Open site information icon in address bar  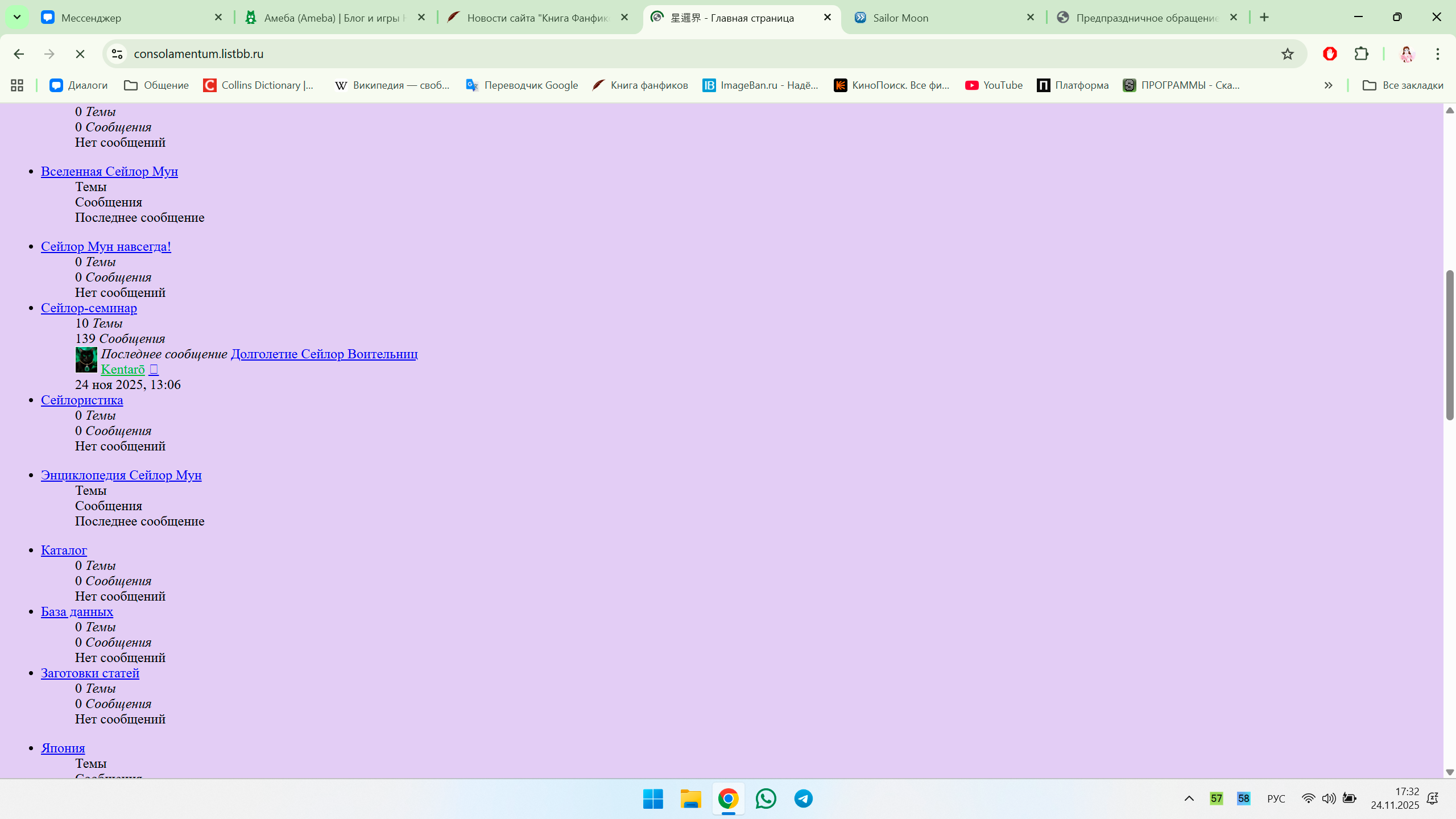click(x=117, y=54)
